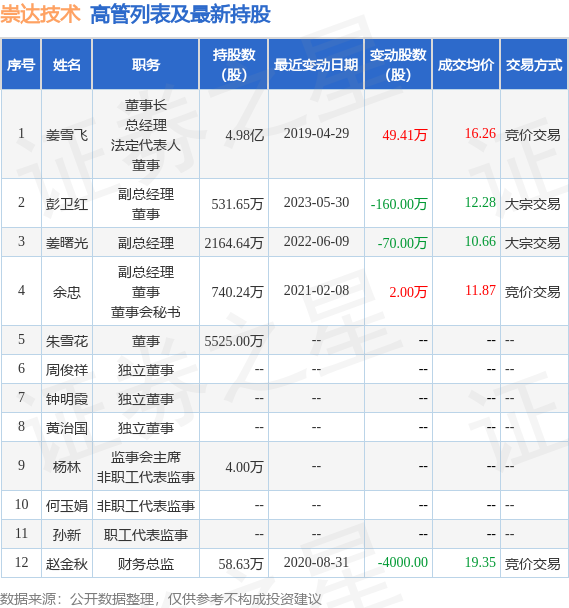This screenshot has width=569, height=608.
Task: Click 独立董事 in 周俊祥 row
Action: 146,370
